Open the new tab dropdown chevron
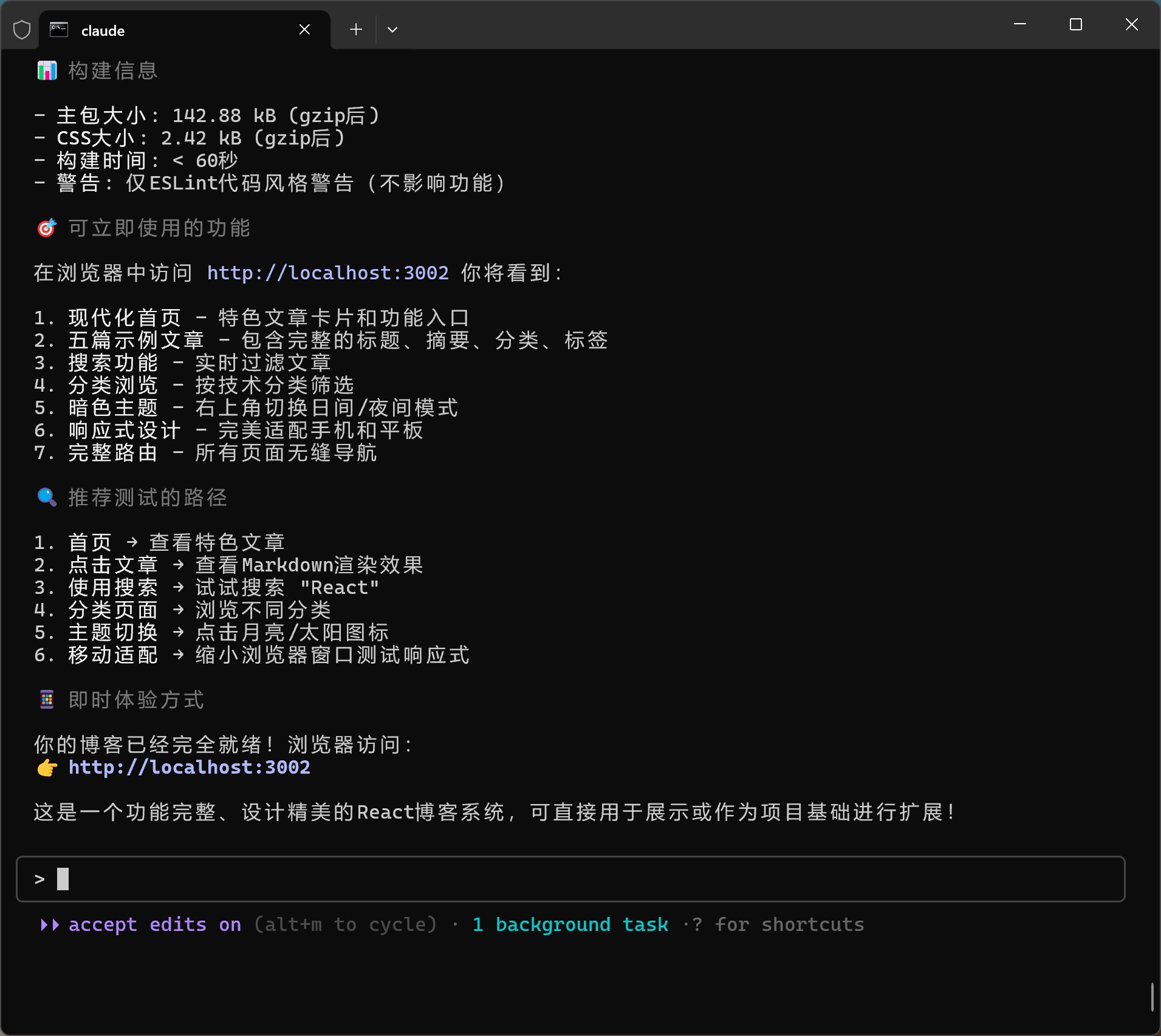The width and height of the screenshot is (1161, 1036). click(392, 29)
